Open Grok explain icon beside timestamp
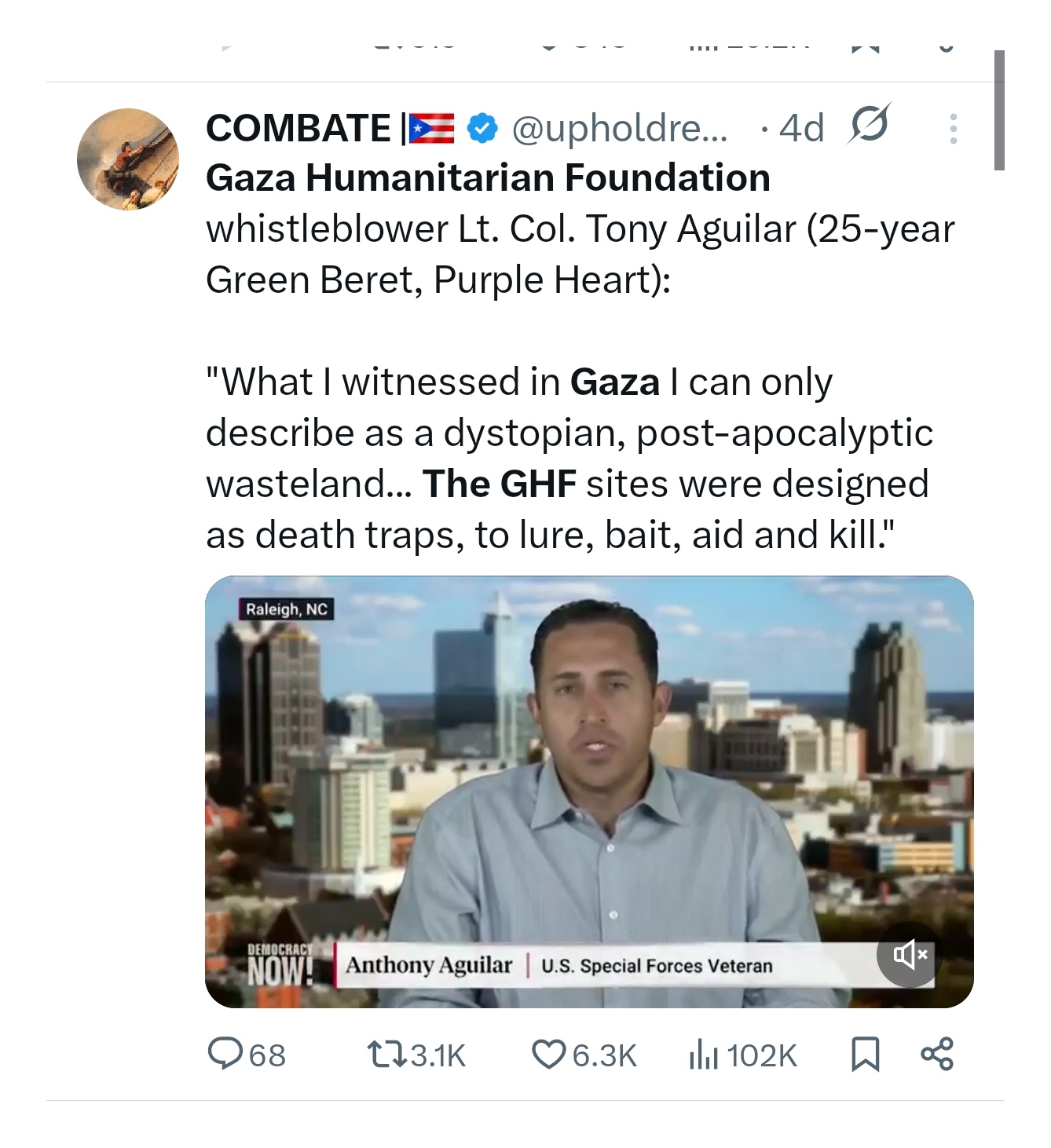Viewport: 1051px width, 1148px height. pyautogui.click(x=868, y=124)
